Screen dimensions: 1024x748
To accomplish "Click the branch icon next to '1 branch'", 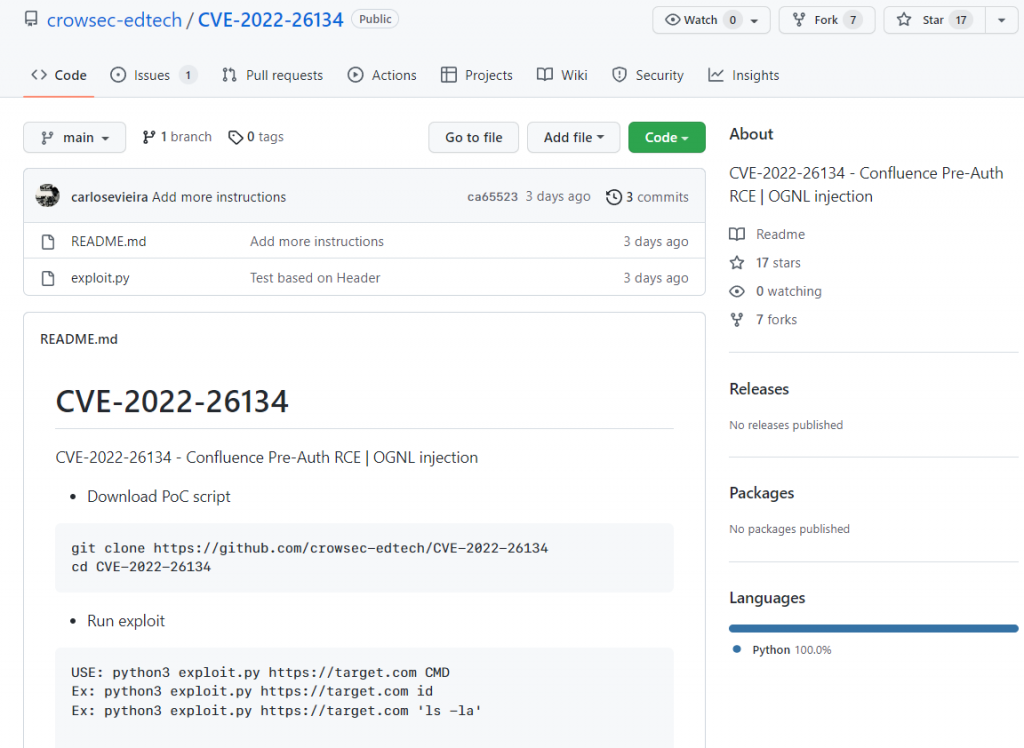I will pos(150,136).
